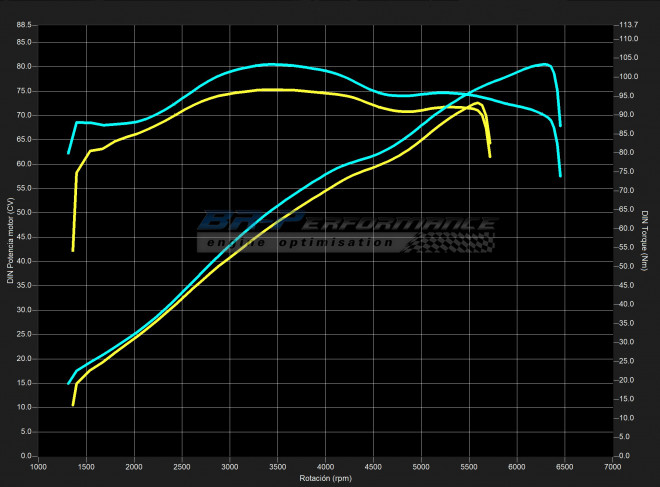
Task: Click the 5000 rpm tick label
Action: (x=421, y=466)
